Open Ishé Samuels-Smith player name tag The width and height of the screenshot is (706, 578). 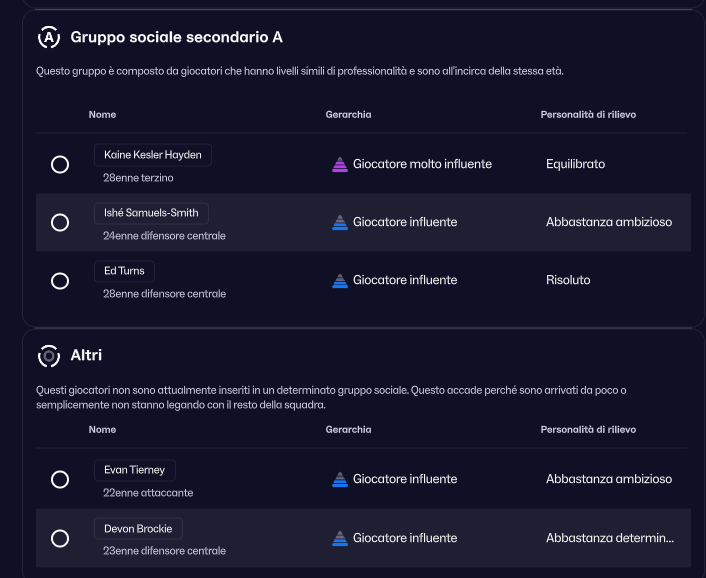(151, 213)
